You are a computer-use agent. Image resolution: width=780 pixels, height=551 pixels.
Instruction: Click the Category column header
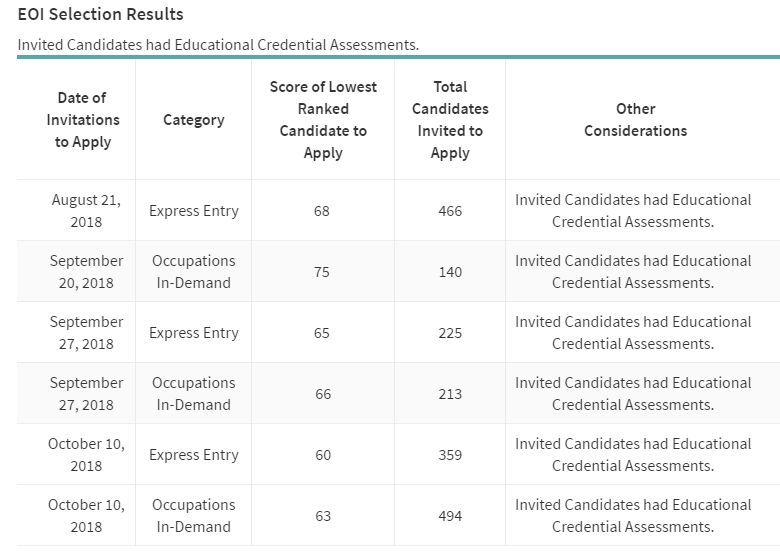pos(193,120)
